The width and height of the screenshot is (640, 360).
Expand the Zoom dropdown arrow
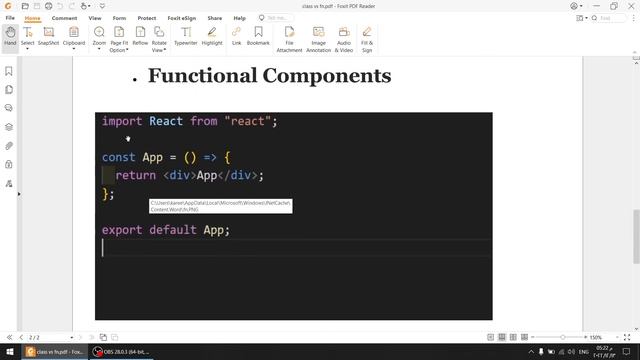click(x=99, y=49)
